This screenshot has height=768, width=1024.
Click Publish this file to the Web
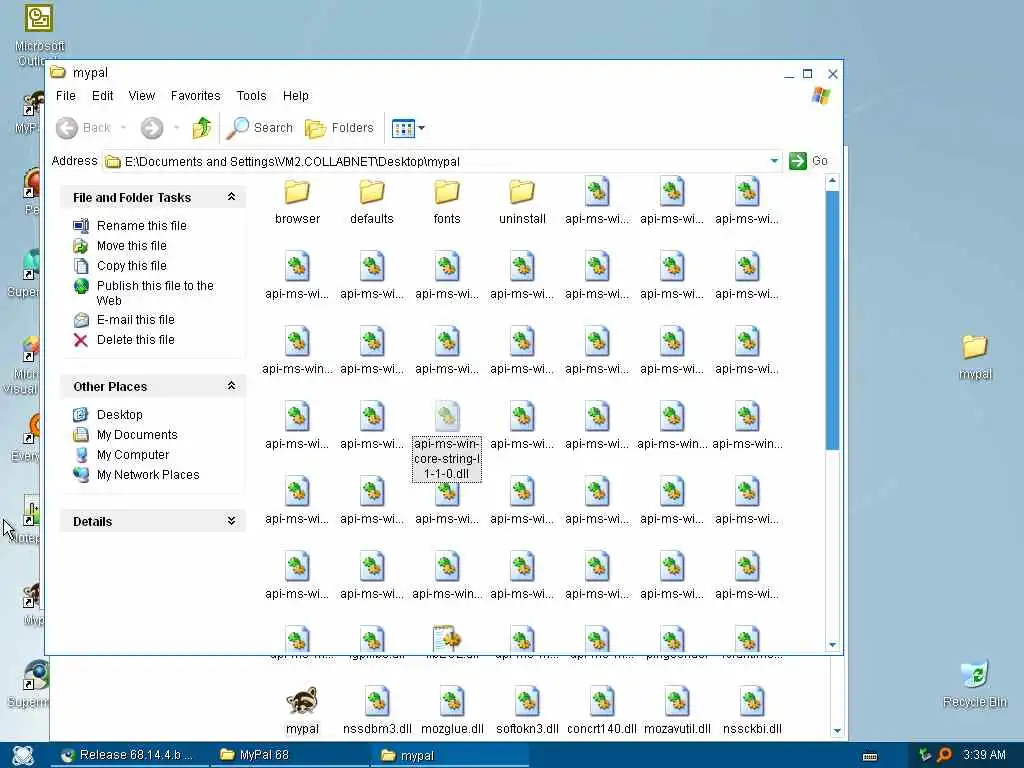144,293
